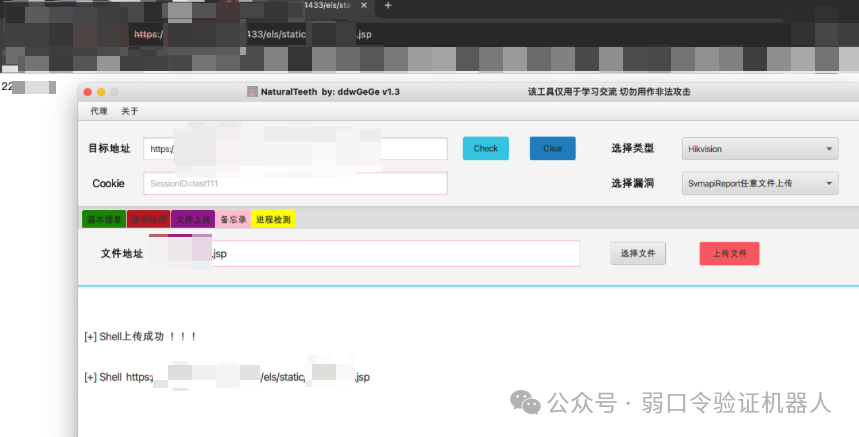This screenshot has height=437, width=859.
Task: Focus the 目标地址 URL input field
Action: (x=295, y=149)
